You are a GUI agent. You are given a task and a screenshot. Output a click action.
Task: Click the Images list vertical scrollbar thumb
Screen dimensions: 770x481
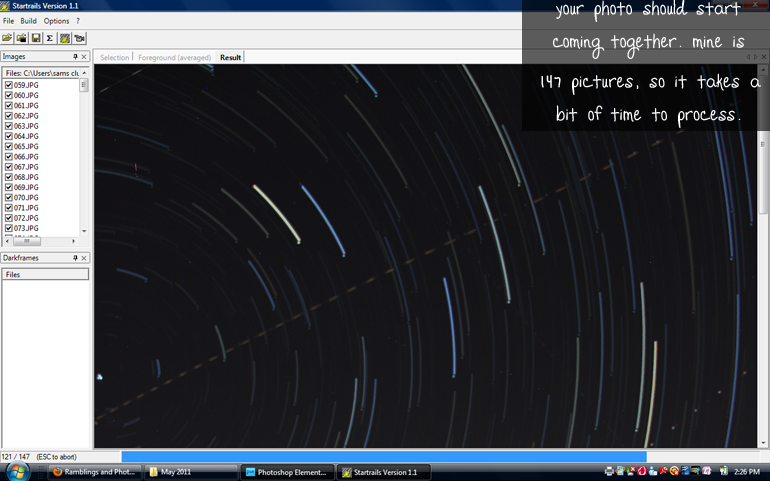84,85
